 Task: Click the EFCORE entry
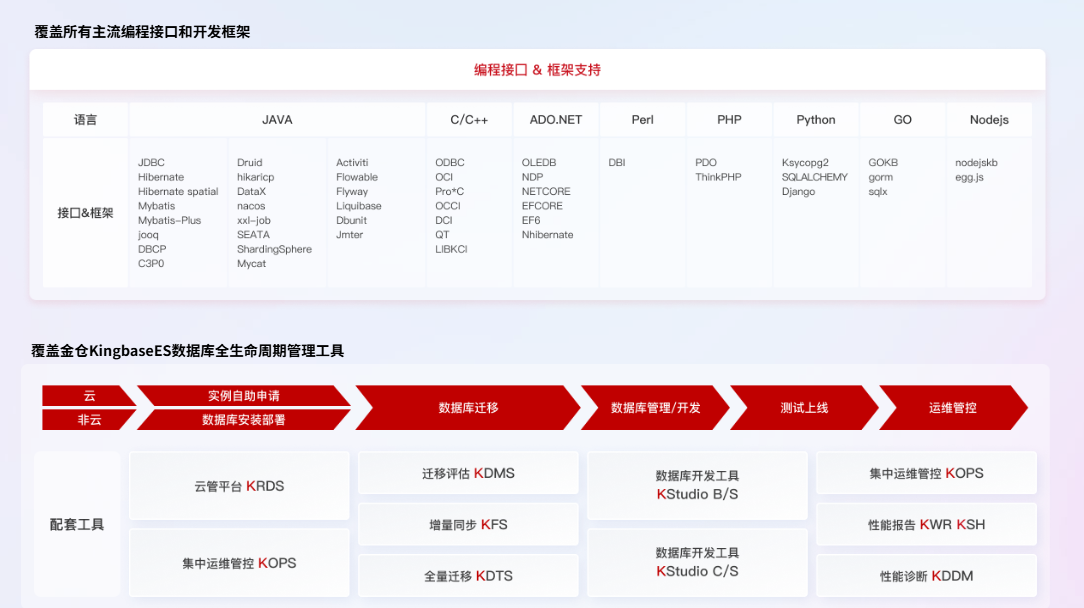click(542, 206)
